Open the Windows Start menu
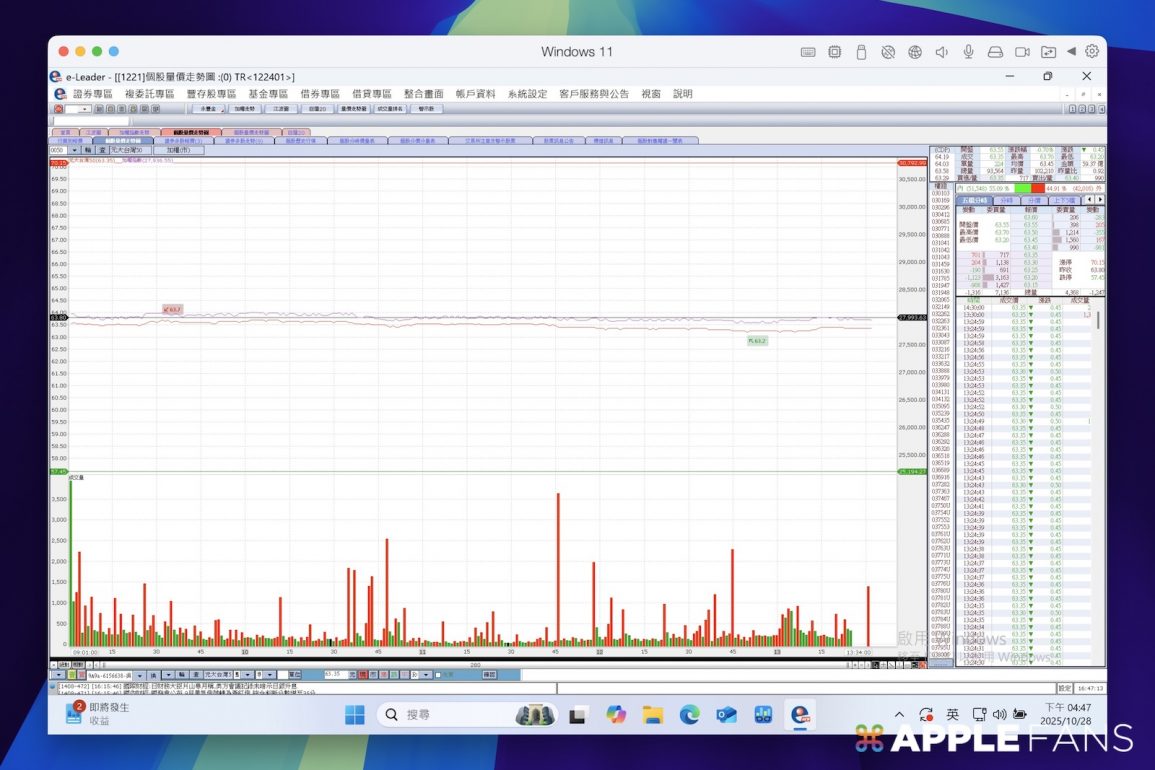Viewport: 1155px width, 770px height. click(355, 715)
